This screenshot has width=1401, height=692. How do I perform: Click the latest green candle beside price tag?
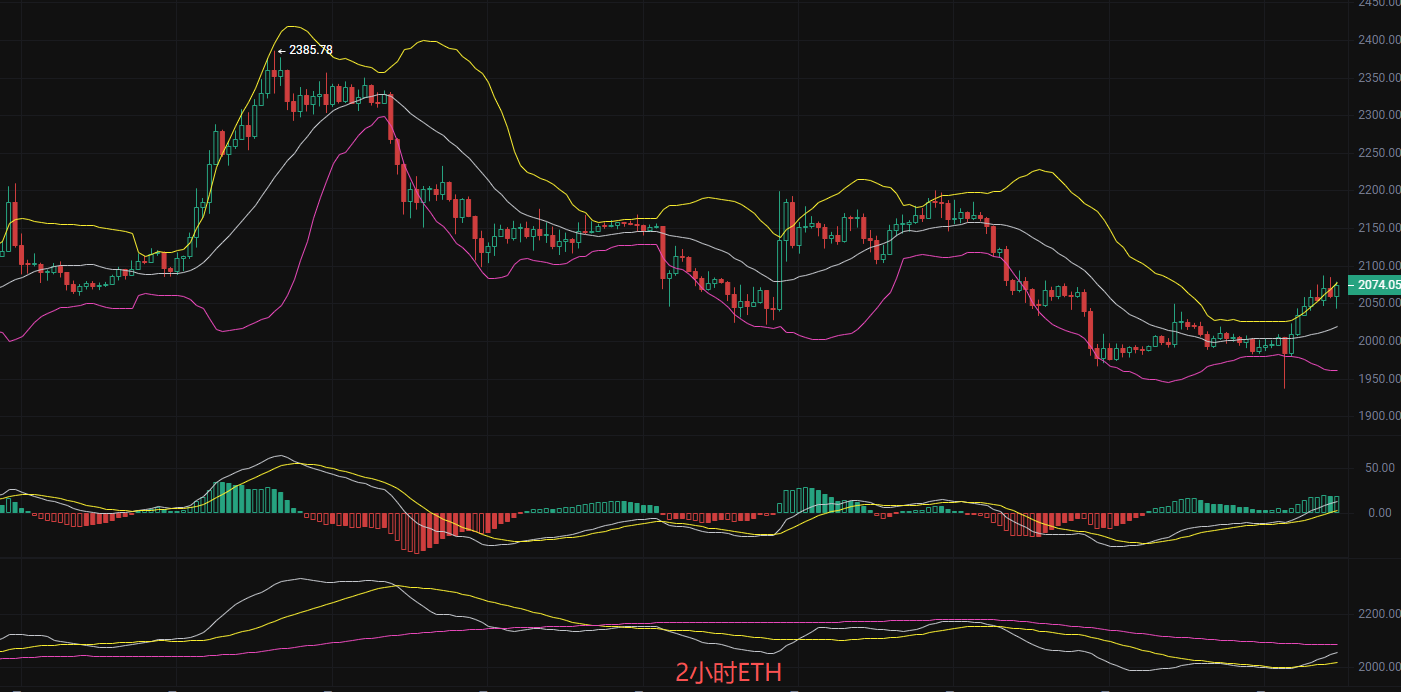pyautogui.click(x=1337, y=290)
